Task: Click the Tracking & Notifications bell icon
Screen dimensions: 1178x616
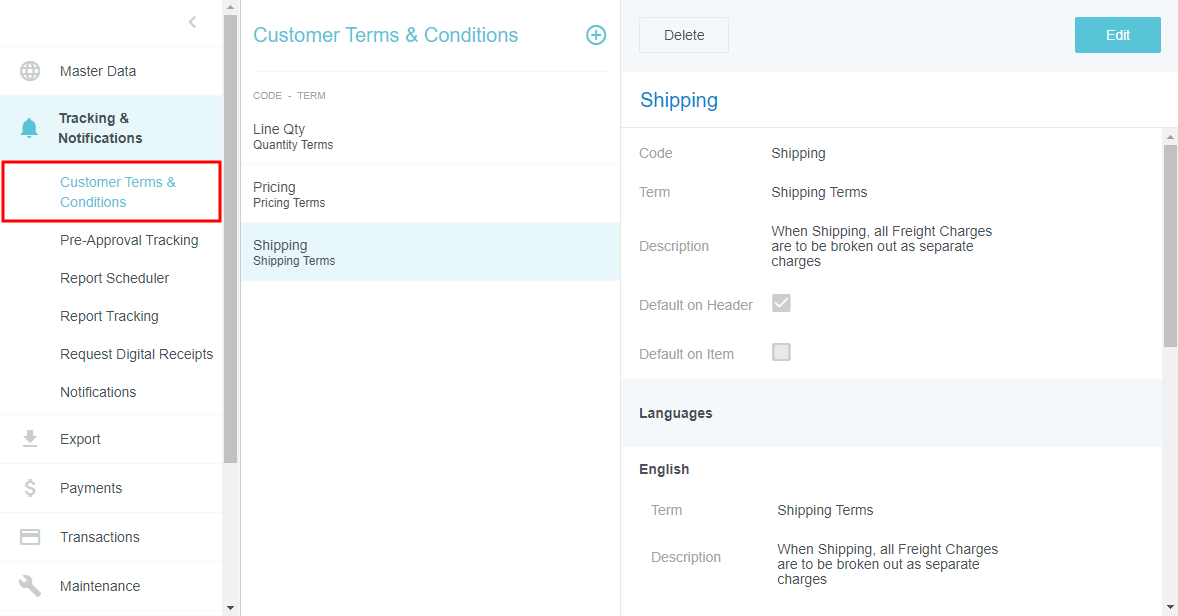Action: coord(30,128)
